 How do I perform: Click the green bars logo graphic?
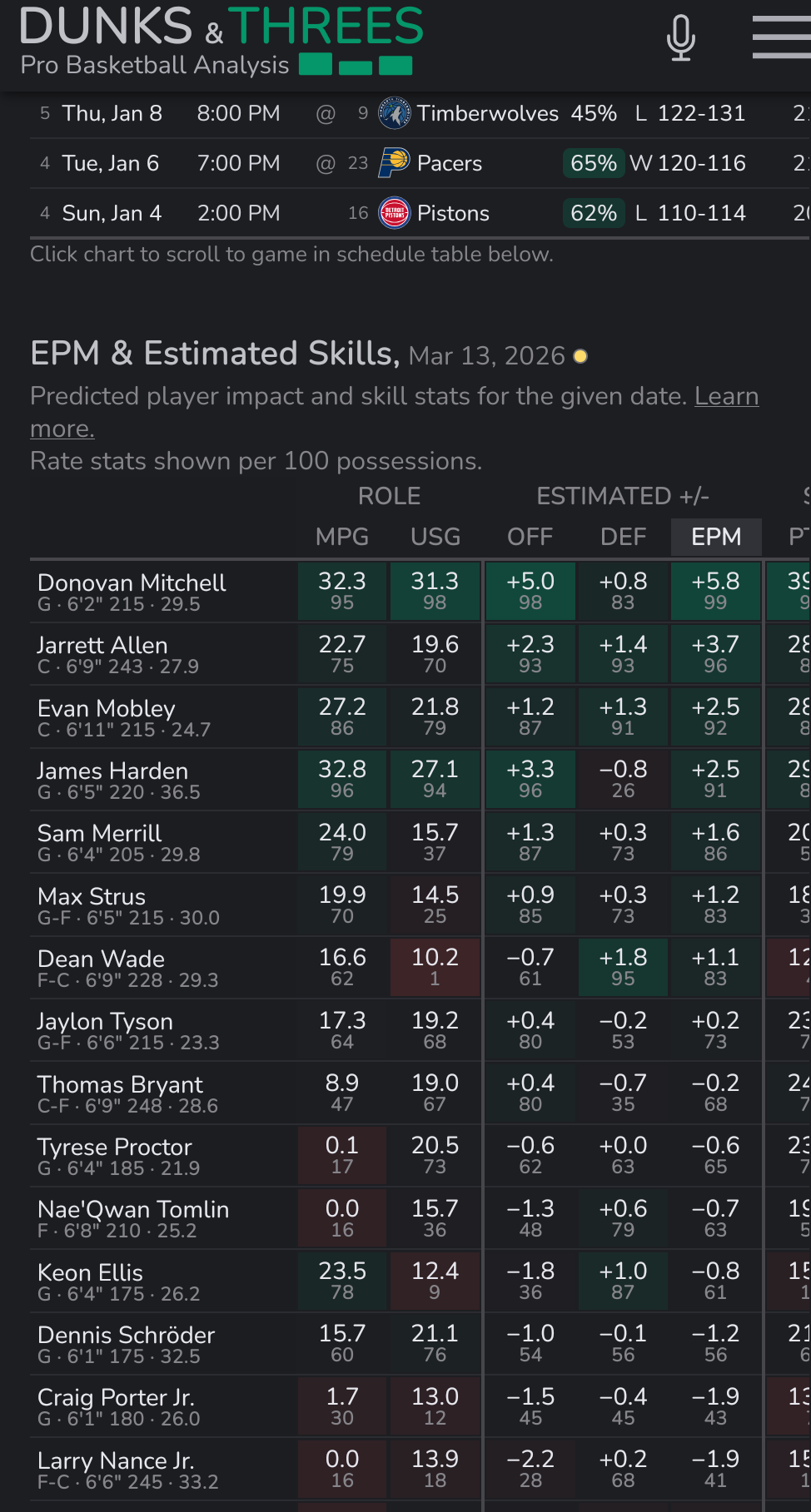356,64
